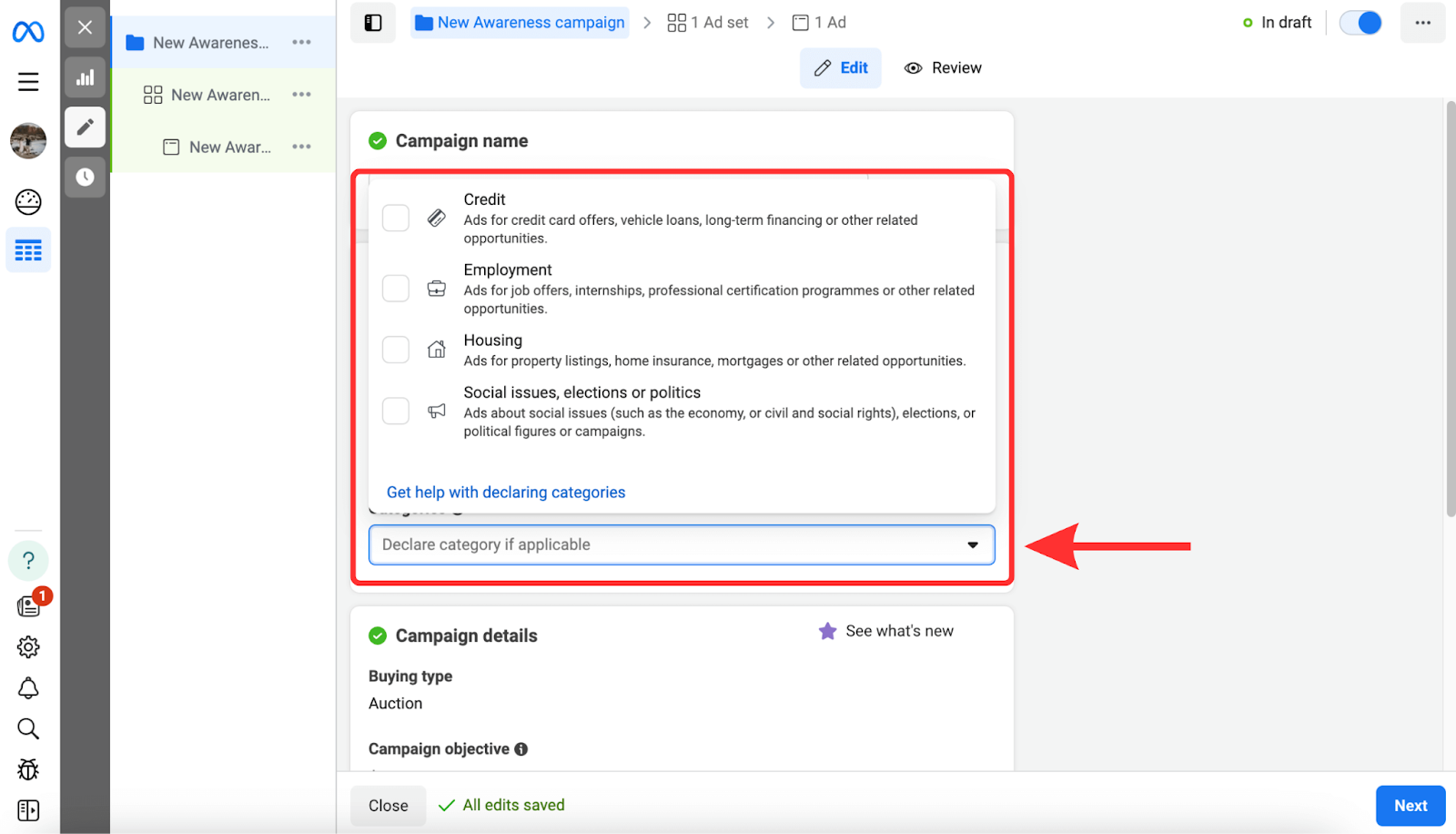Open the notifications bell icon
Image resolution: width=1456 pixels, height=834 pixels.
[x=28, y=688]
